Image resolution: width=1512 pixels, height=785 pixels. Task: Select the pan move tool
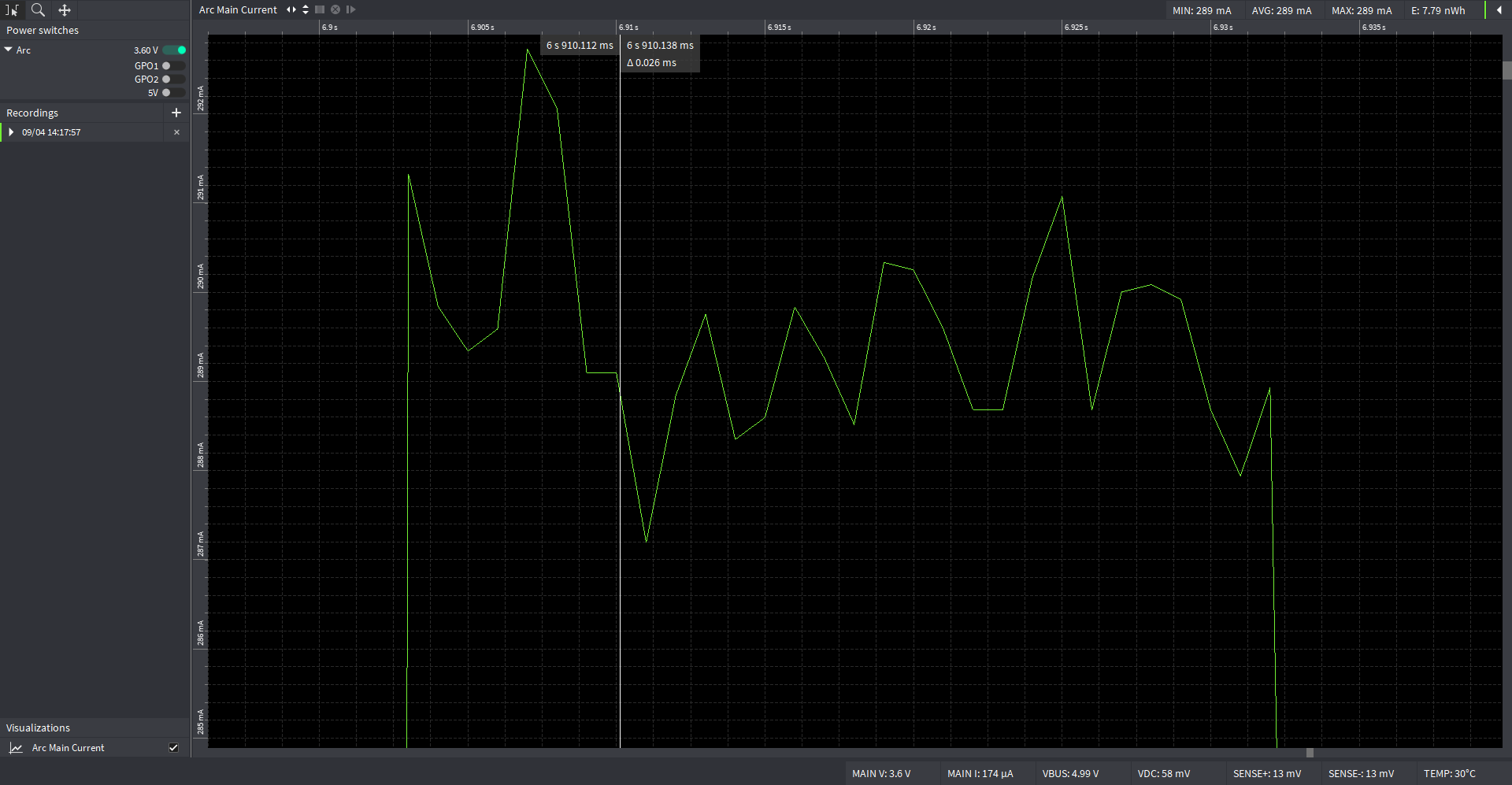(x=65, y=10)
